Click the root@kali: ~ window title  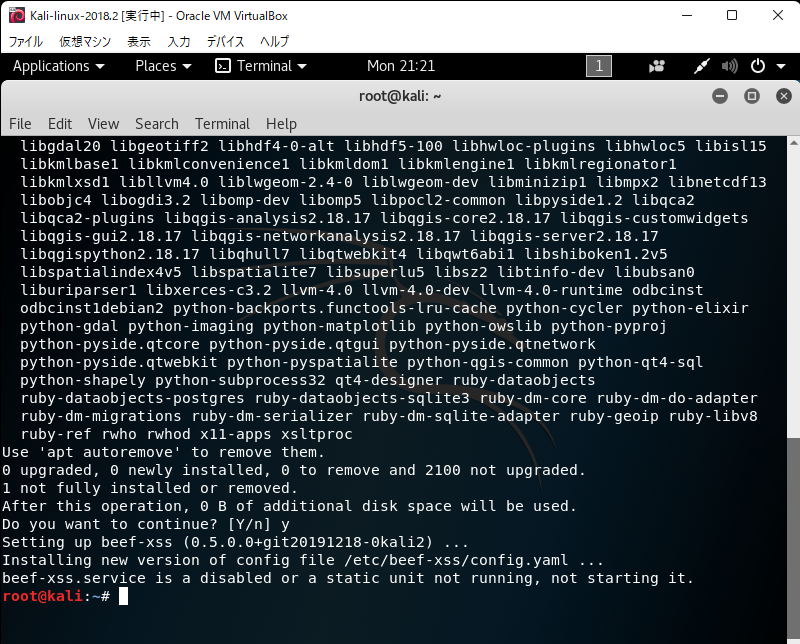point(400,96)
